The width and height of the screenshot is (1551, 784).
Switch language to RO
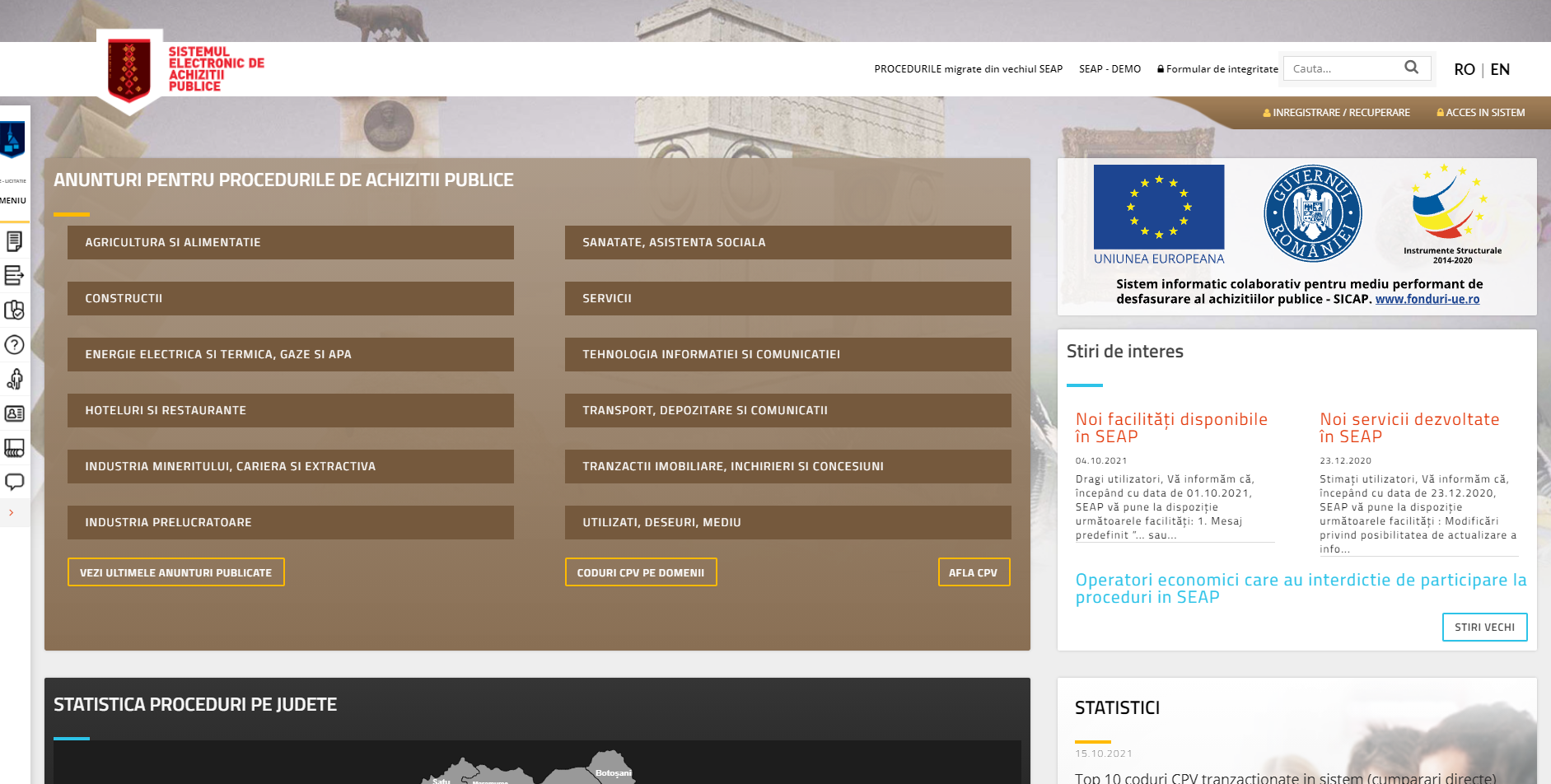click(1464, 69)
